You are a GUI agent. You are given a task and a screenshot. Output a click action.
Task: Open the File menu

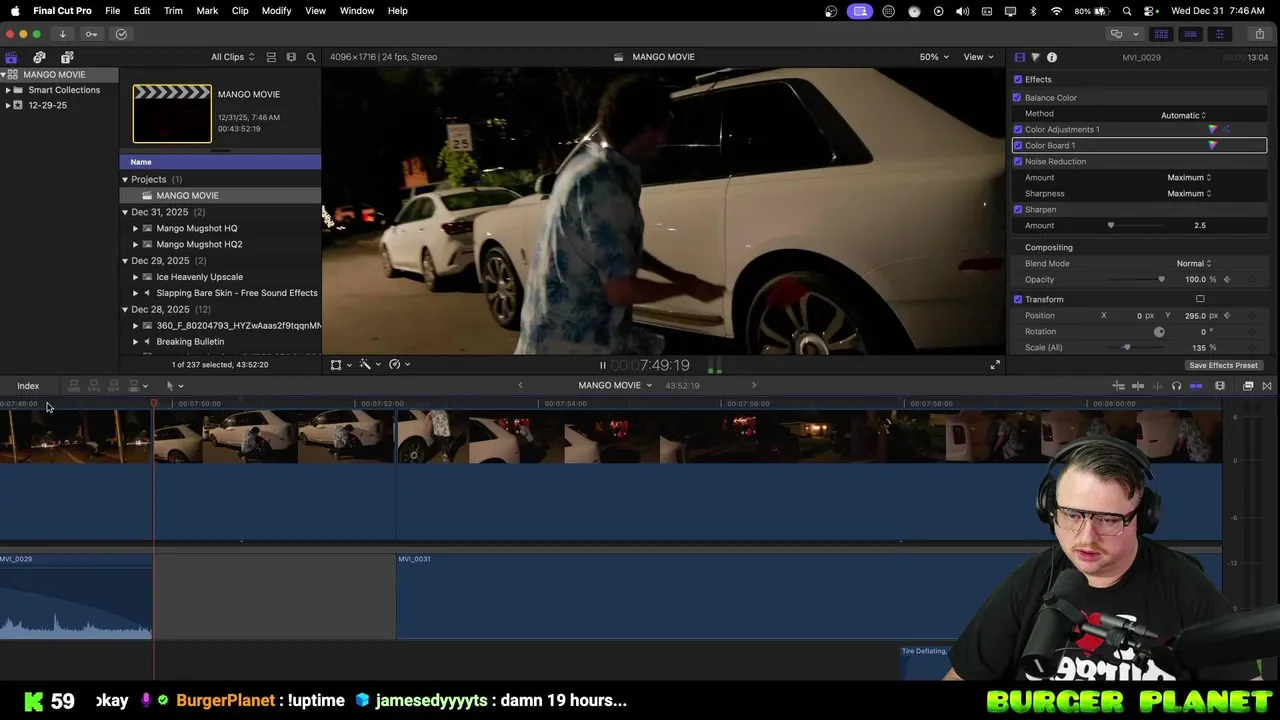(113, 10)
